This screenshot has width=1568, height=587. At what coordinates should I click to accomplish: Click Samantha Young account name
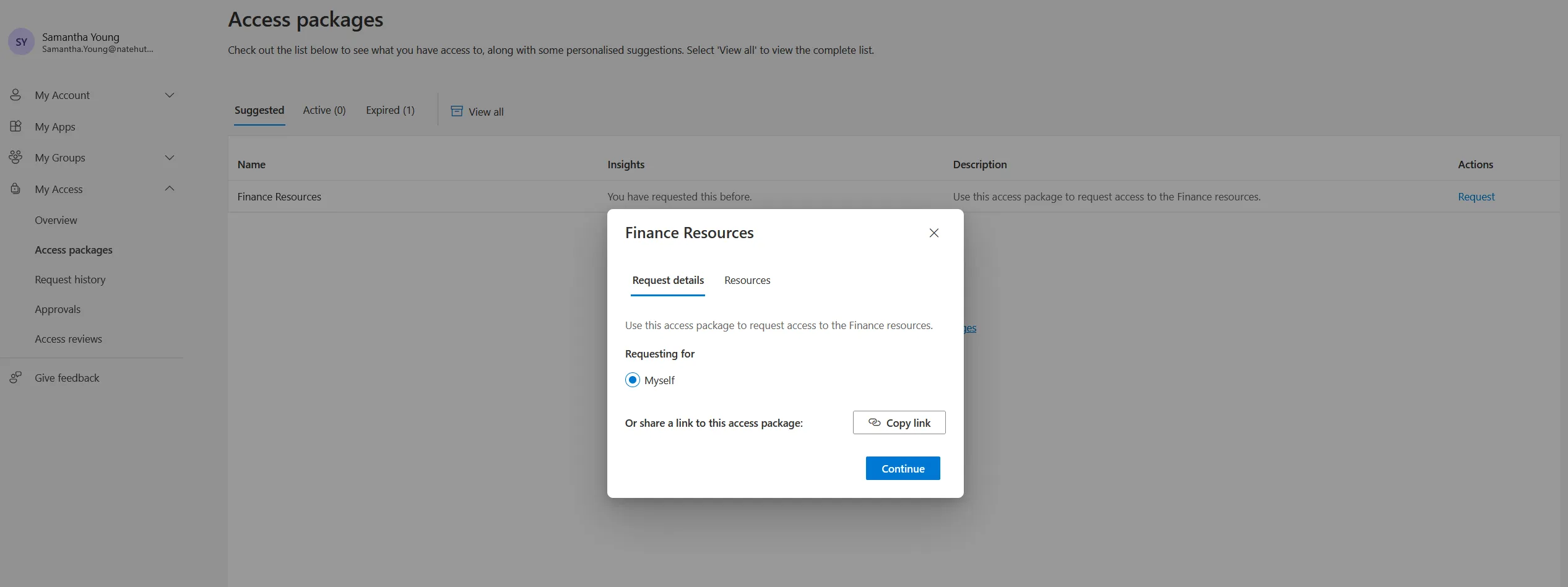[80, 37]
